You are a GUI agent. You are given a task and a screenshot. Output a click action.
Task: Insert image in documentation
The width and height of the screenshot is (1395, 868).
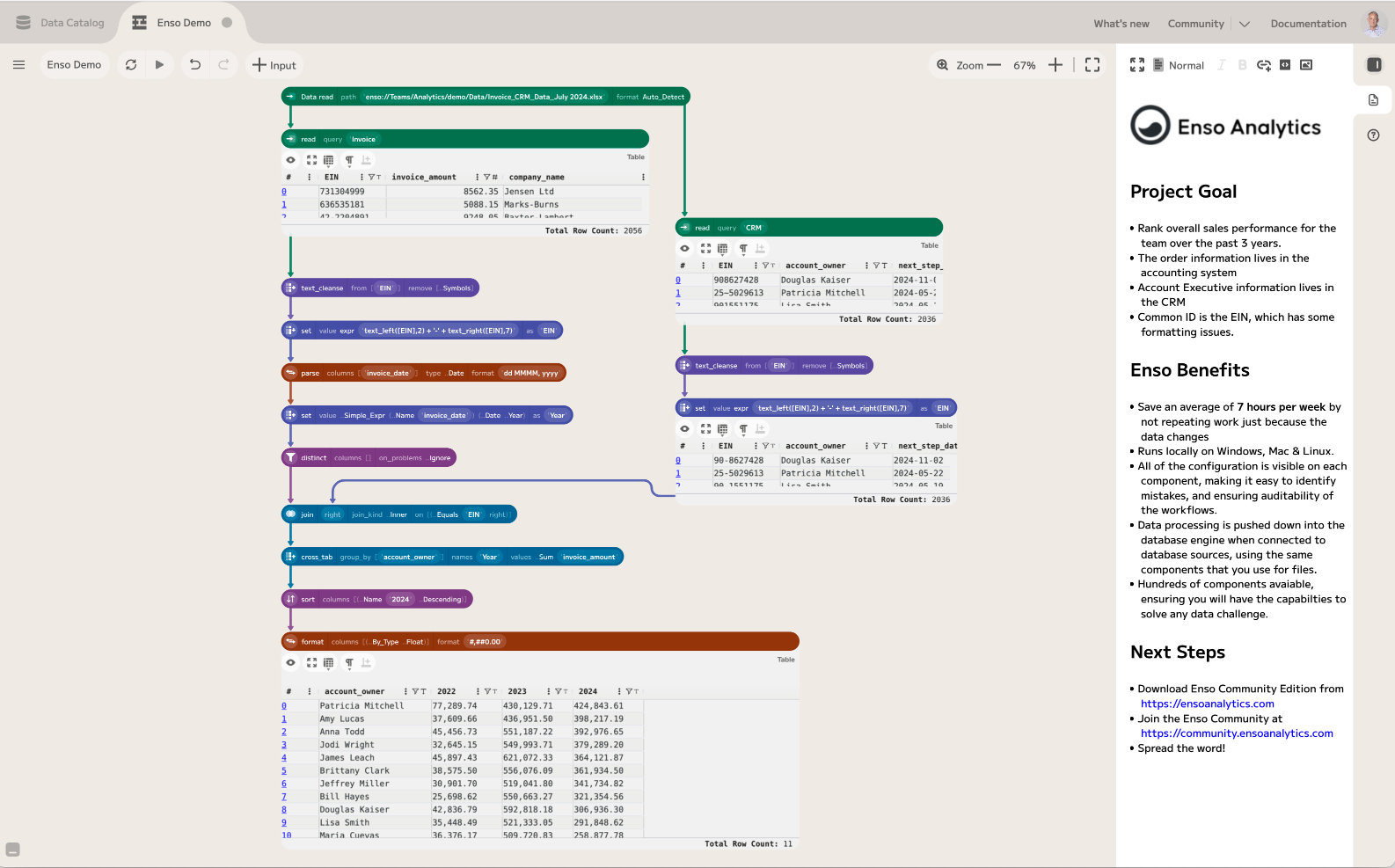click(x=1306, y=65)
